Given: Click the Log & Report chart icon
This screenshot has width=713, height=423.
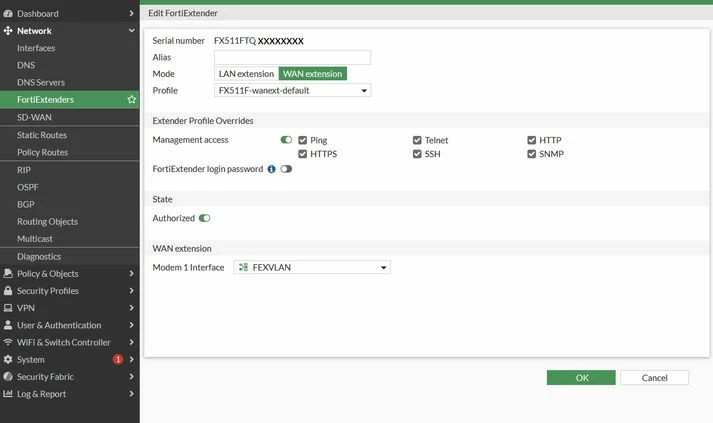Looking at the screenshot, I should tap(8, 394).
